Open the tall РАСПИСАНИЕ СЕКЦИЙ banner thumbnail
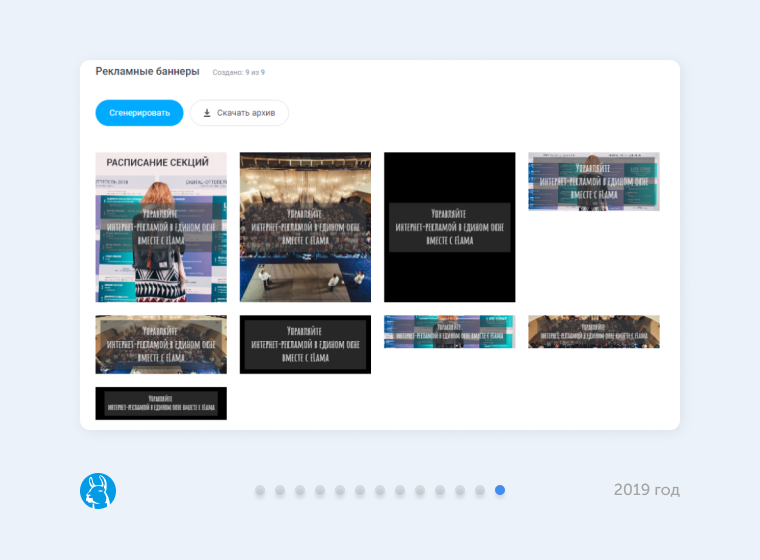 161,227
